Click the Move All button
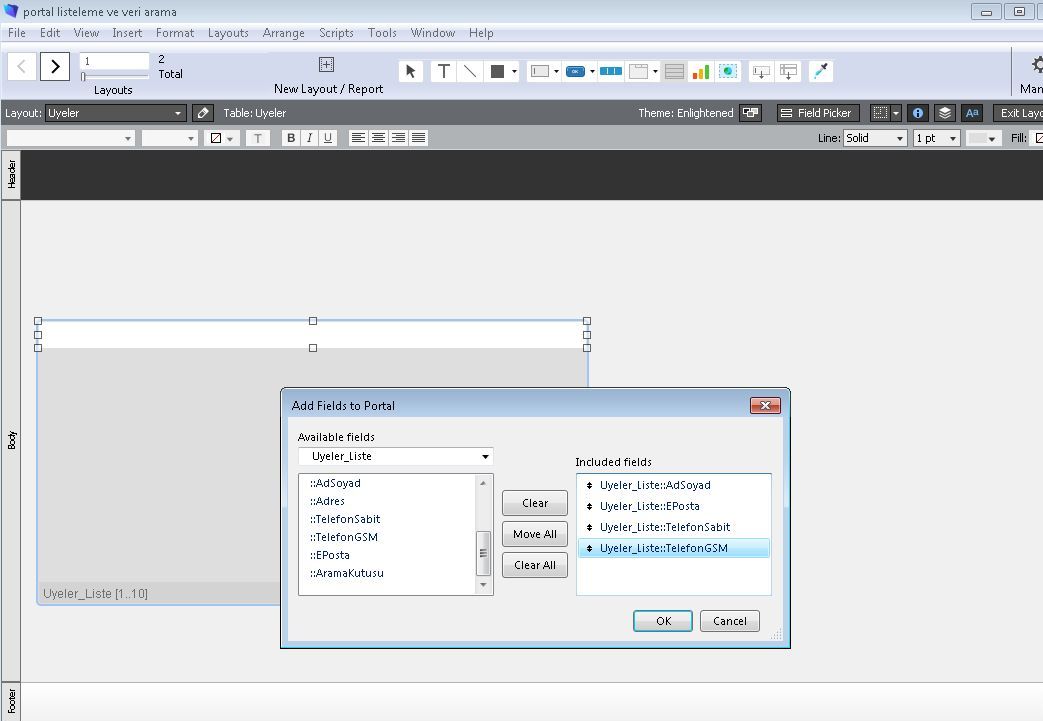Viewport: 1043px width, 721px height. (534, 534)
